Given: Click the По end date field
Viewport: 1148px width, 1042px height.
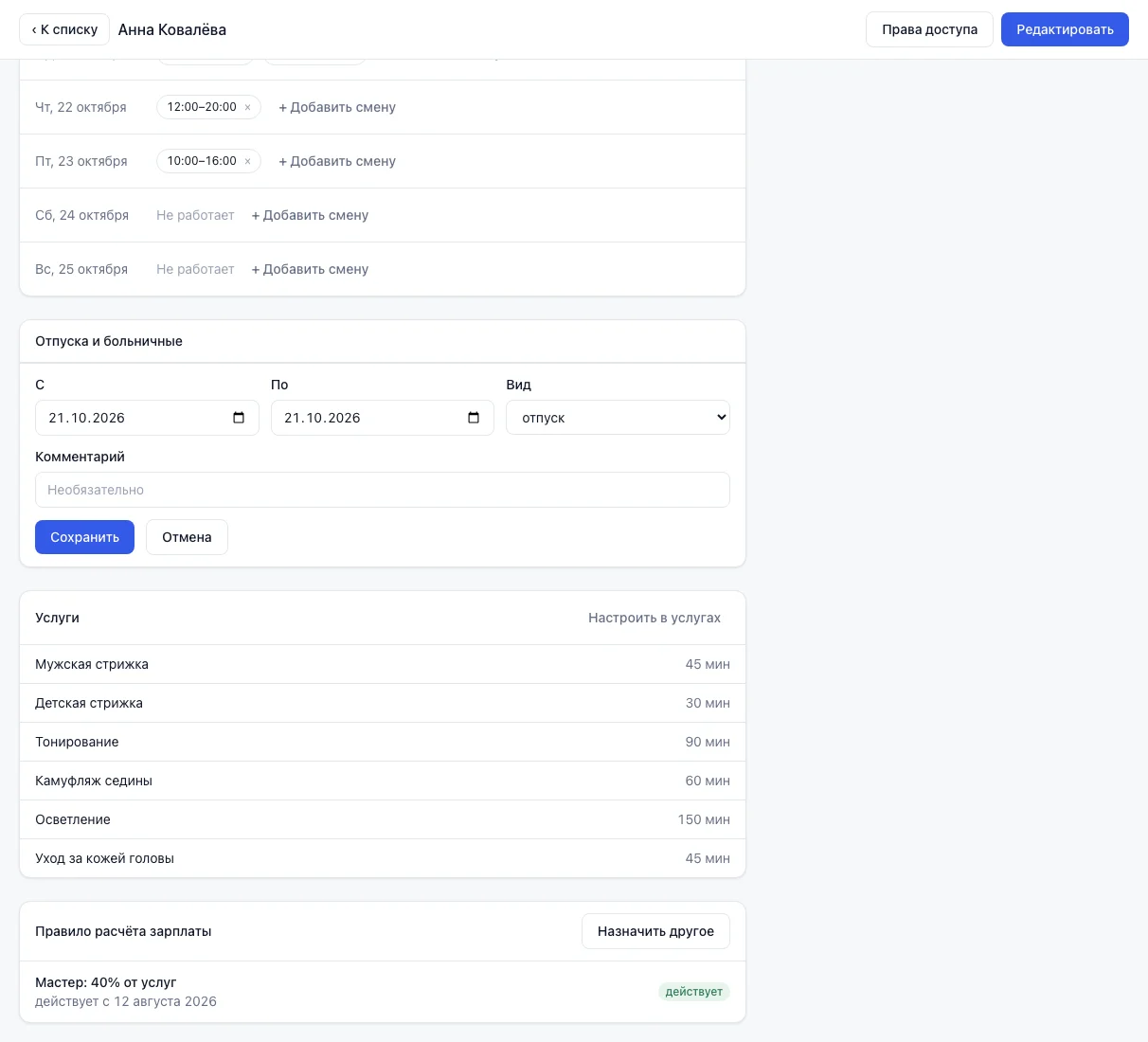Looking at the screenshot, I should [x=383, y=418].
